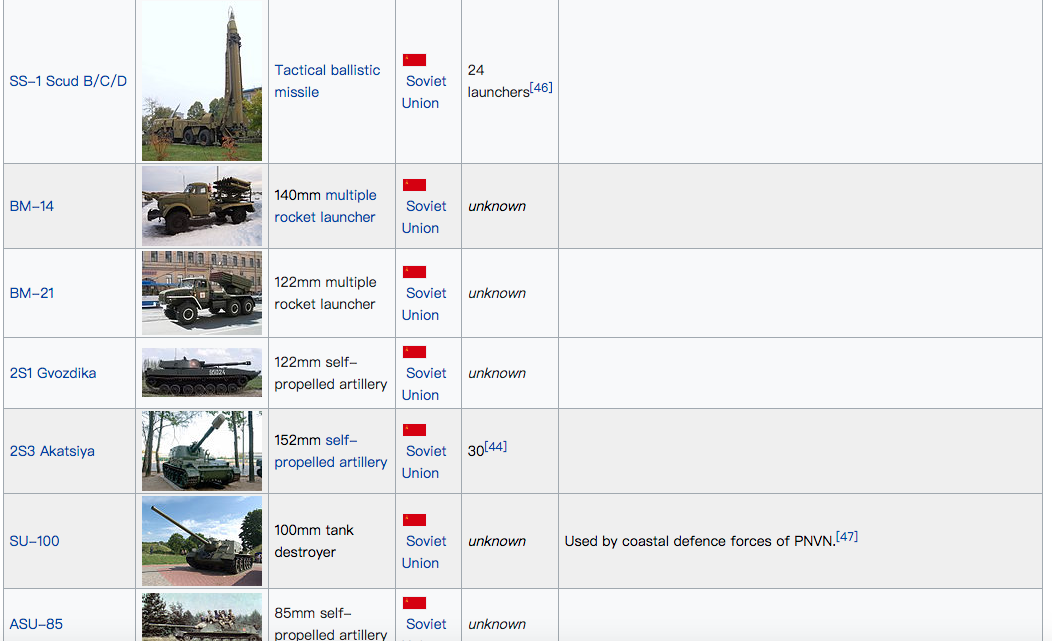Open the 2S1 Gvozdika link
Screen dimensions: 1052x641
[x=53, y=373]
